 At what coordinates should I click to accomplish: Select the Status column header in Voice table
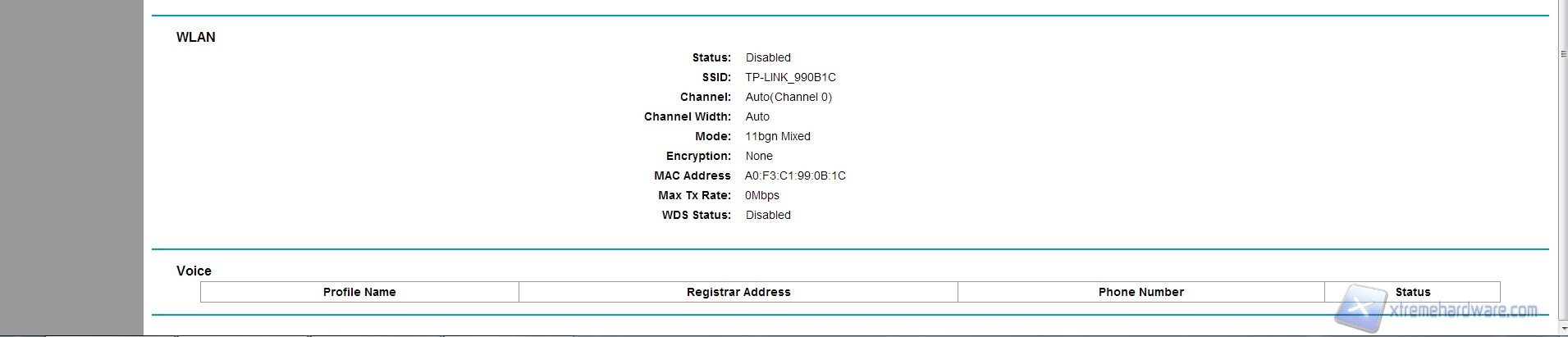[x=1412, y=293]
